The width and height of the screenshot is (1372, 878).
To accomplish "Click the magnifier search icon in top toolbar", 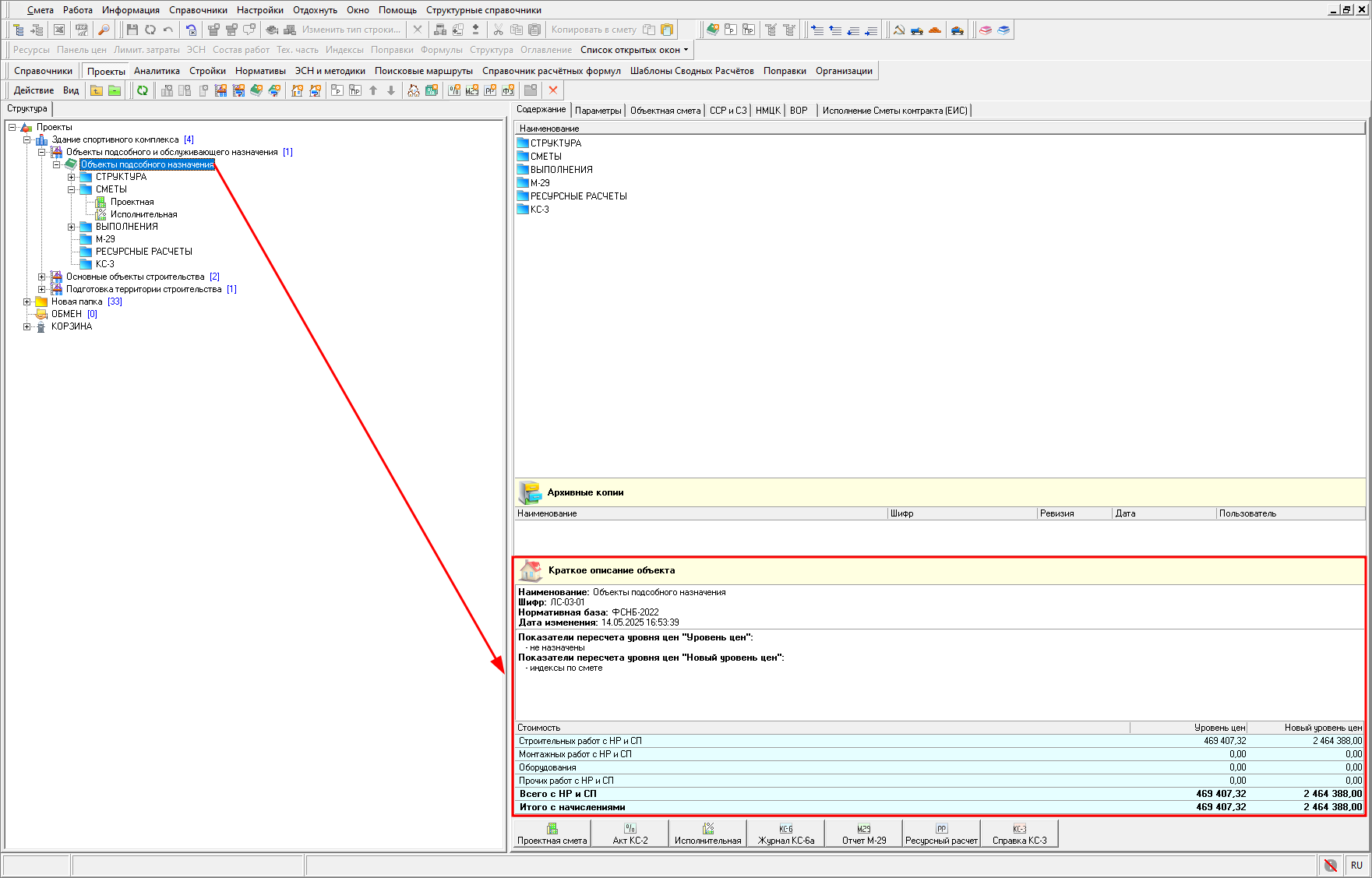I will click(104, 30).
